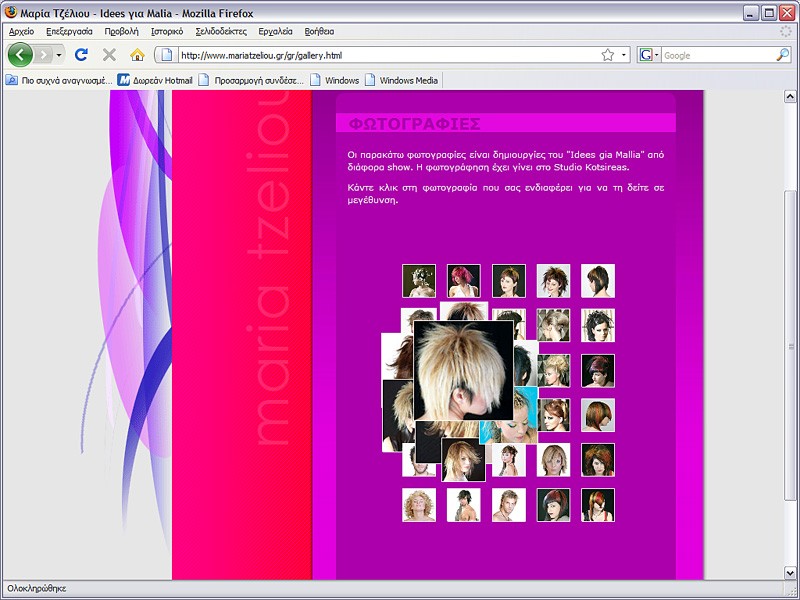Open the 'Πιο συχνά αναγνωσμέ...' bookmarks folder
Viewport: 800px width, 600px height.
tap(59, 81)
